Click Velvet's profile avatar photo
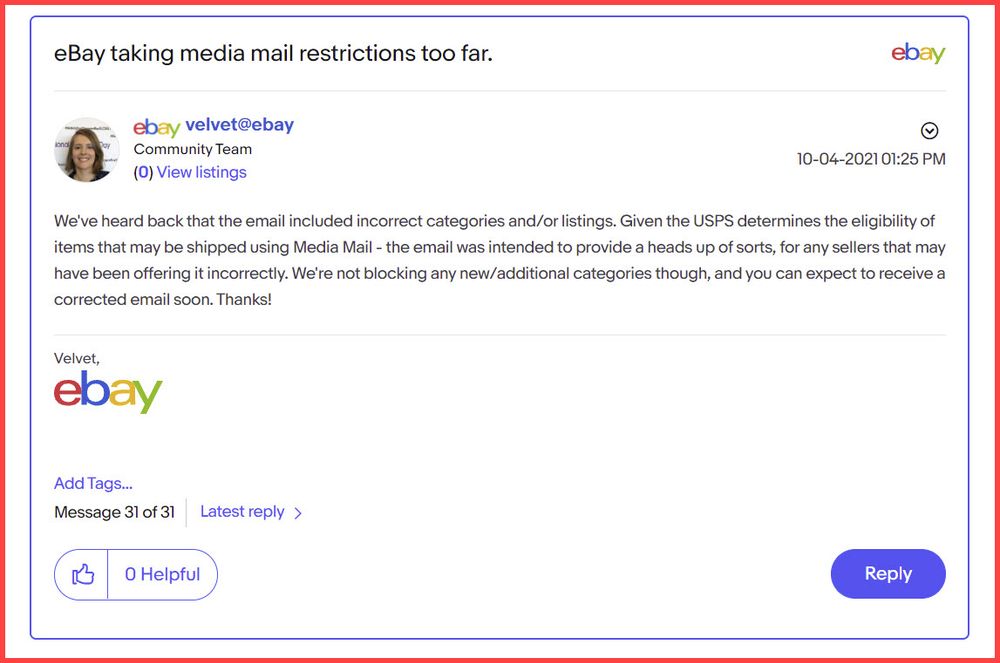Screen dimensions: 1000x663 pyautogui.click(x=86, y=150)
